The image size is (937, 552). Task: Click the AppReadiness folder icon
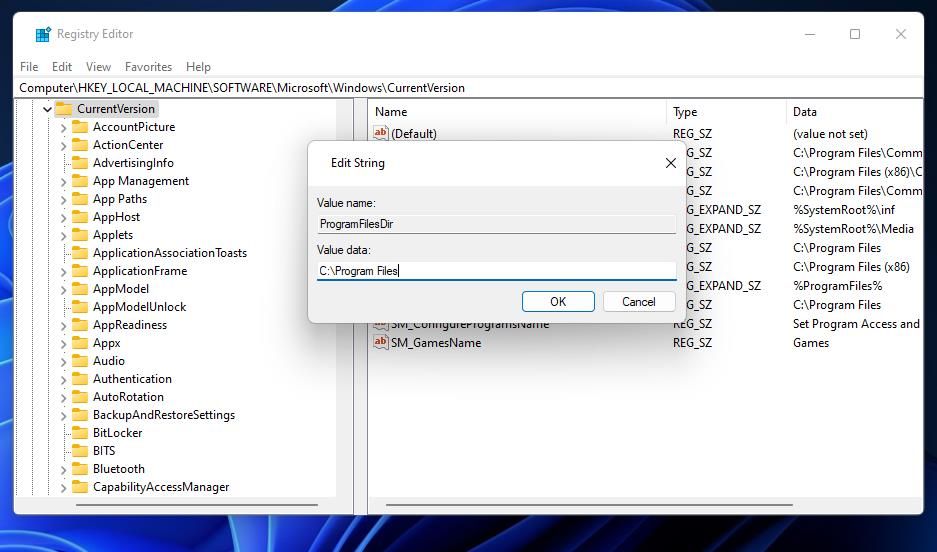coord(80,324)
